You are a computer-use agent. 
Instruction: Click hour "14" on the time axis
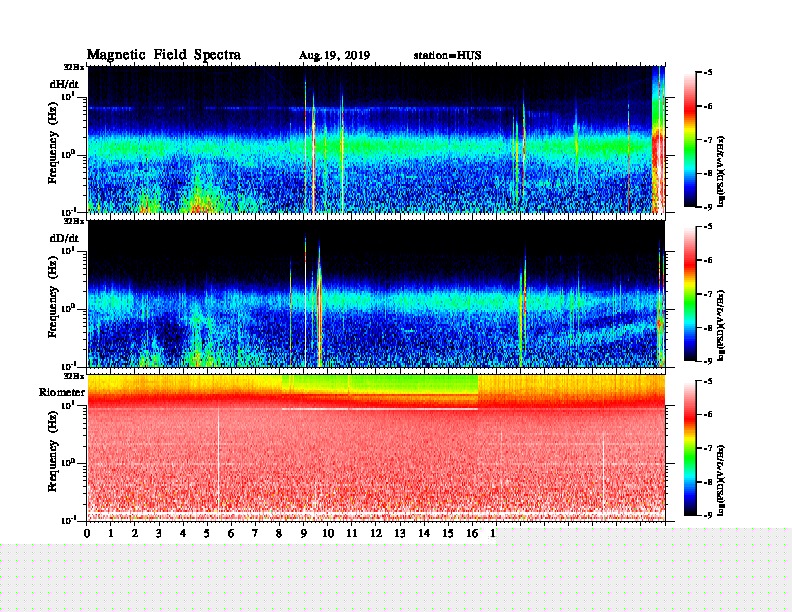point(424,533)
